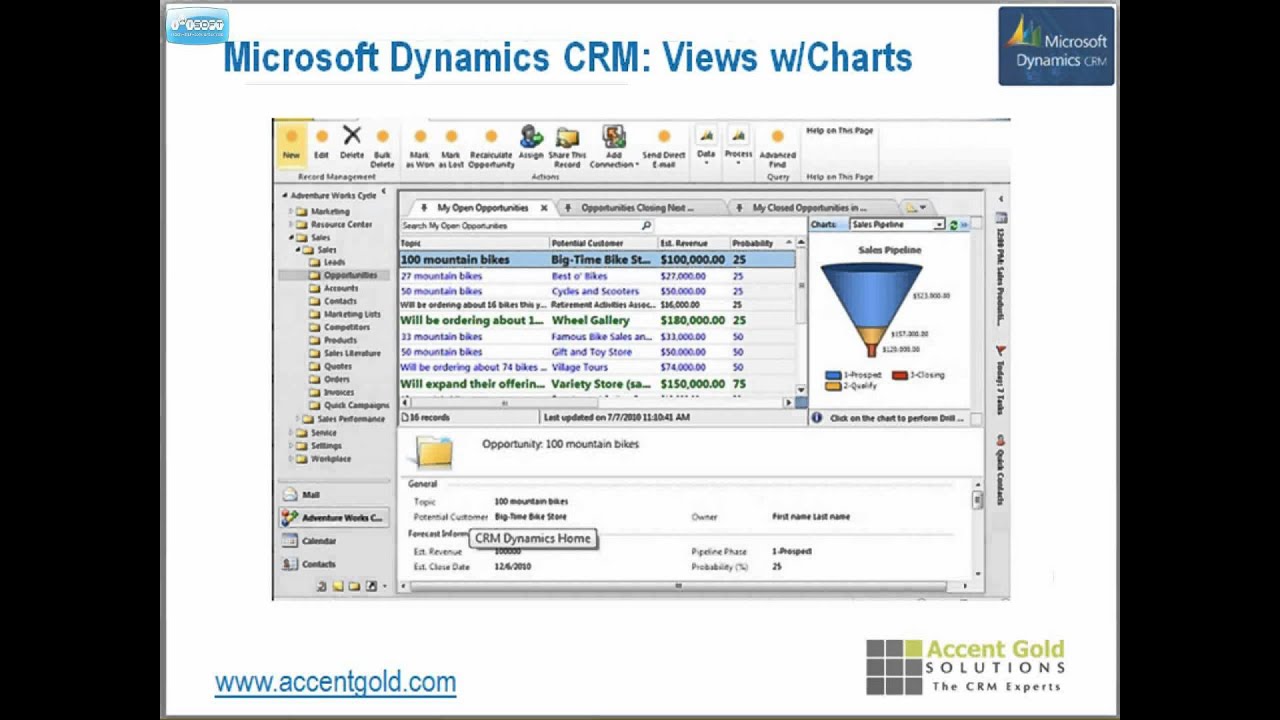The width and height of the screenshot is (1280, 720).
Task: Collapse the left navigation pane arrow
Action: pos(384,189)
